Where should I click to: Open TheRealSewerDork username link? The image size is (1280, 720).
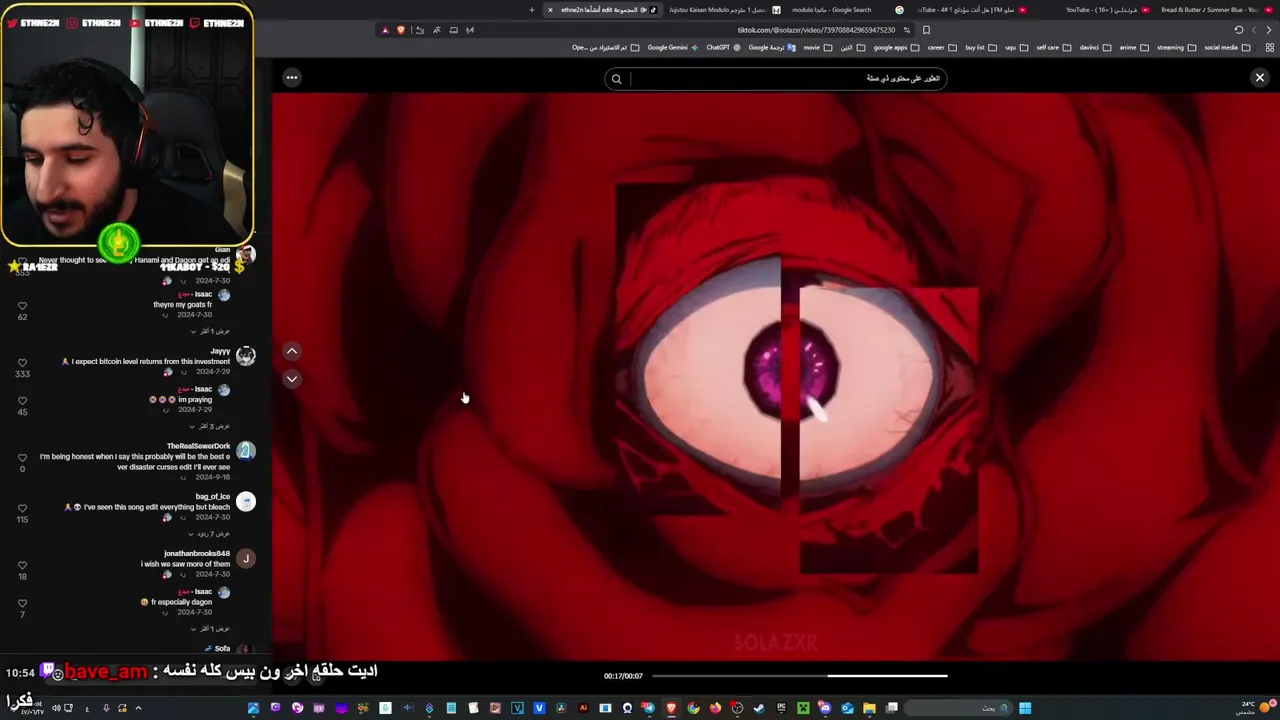click(x=198, y=446)
